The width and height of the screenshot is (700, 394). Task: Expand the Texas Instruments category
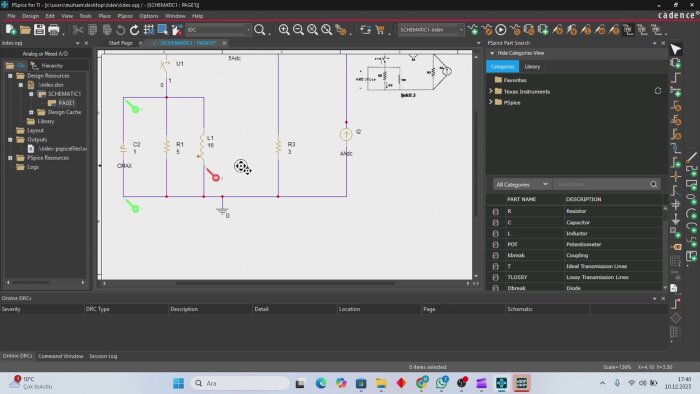tap(491, 91)
